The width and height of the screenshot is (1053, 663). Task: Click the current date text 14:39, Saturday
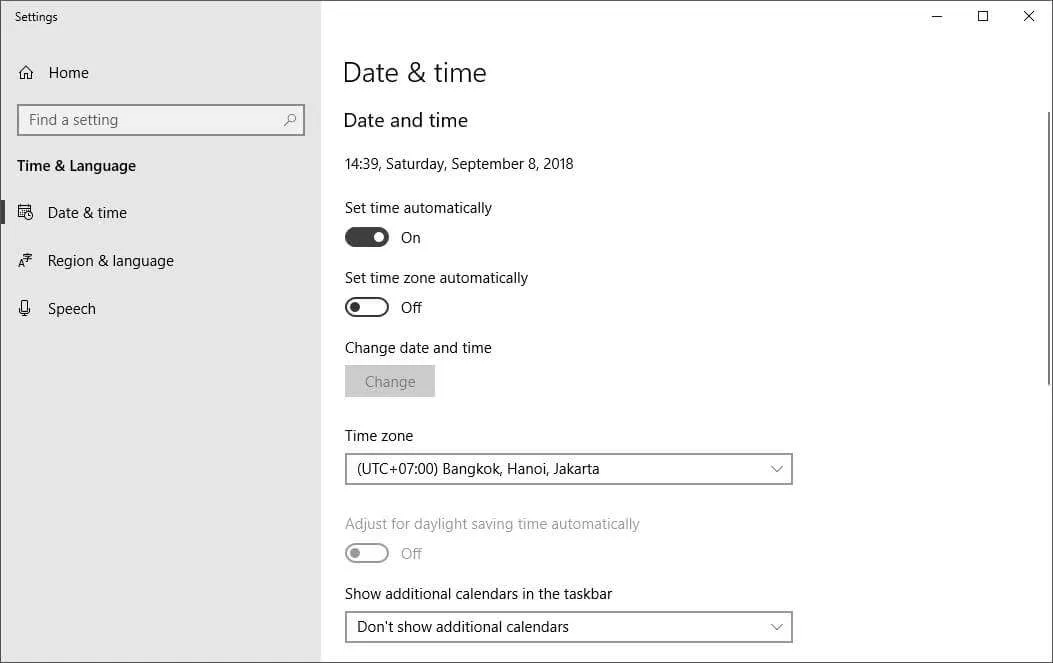coord(459,164)
